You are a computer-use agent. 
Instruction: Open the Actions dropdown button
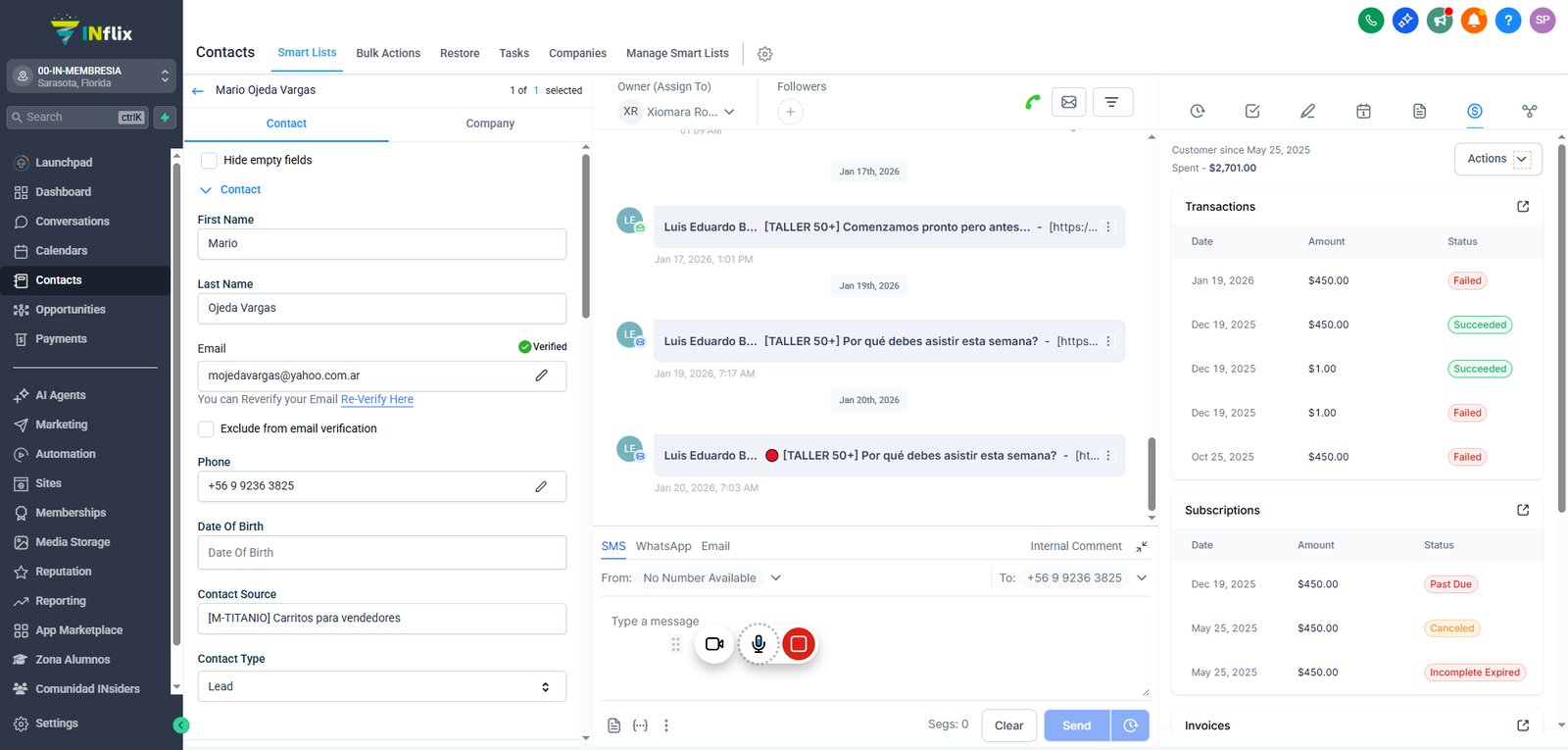[x=1498, y=159]
